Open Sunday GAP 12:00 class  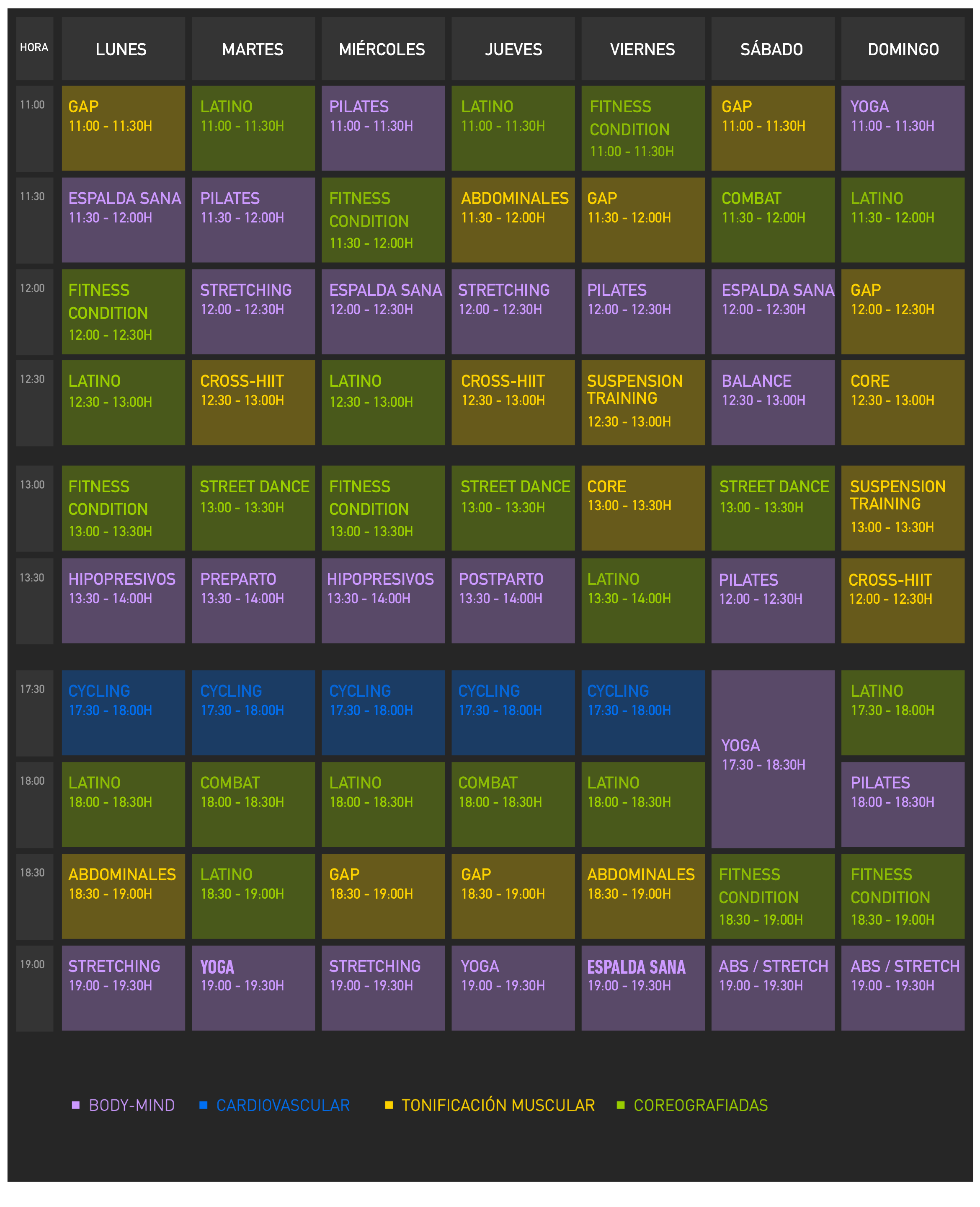(903, 312)
